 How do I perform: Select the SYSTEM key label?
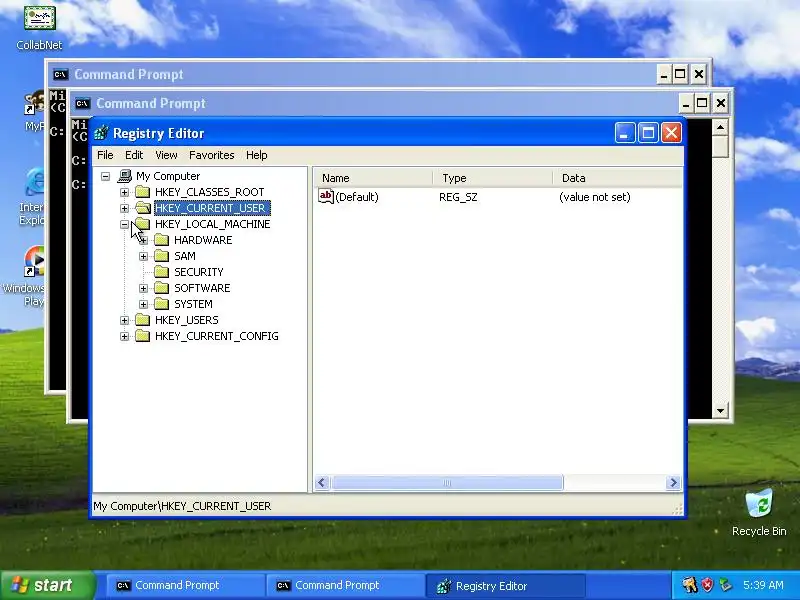(193, 304)
